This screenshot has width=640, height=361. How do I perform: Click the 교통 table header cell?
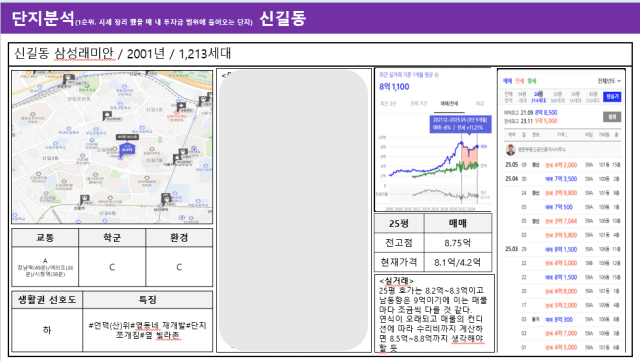coord(45,238)
